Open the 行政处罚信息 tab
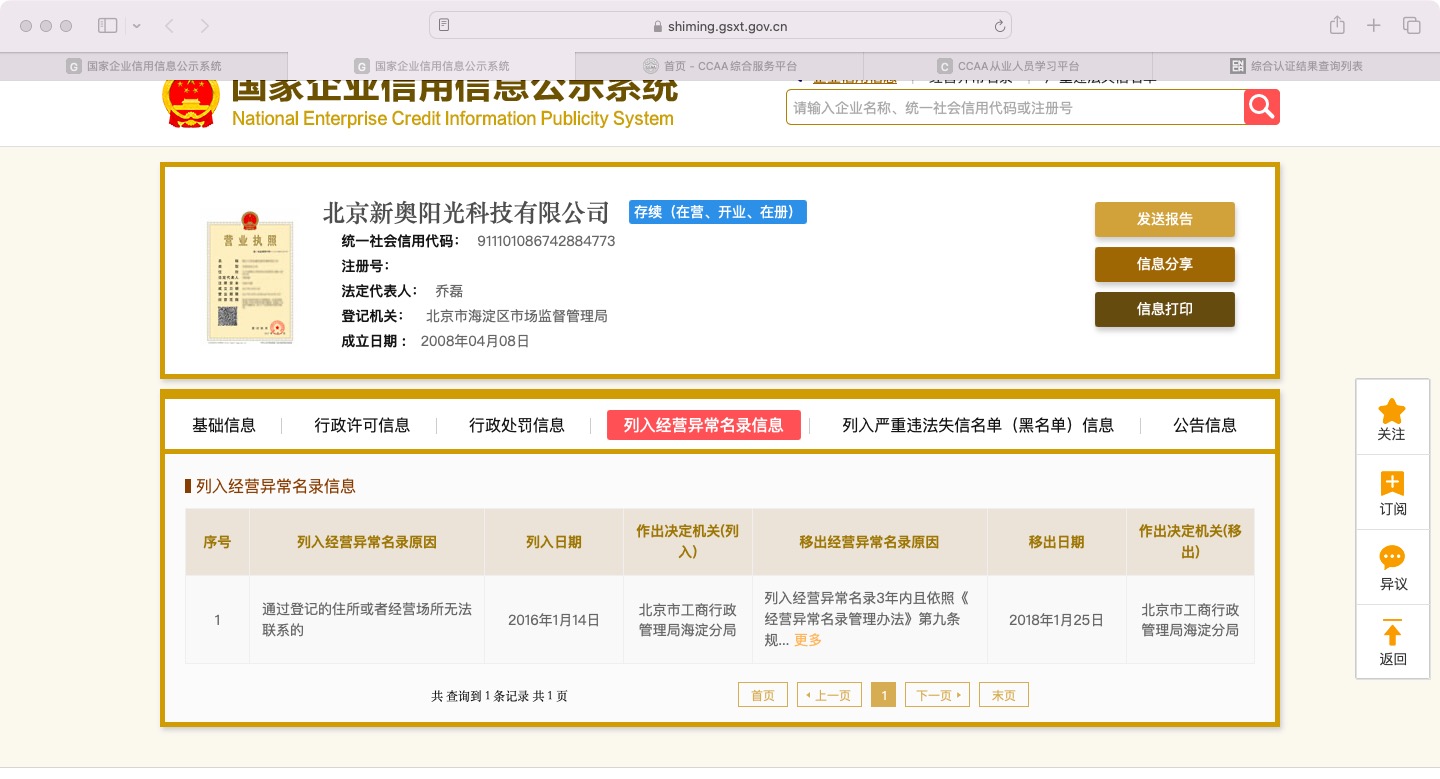 517,425
